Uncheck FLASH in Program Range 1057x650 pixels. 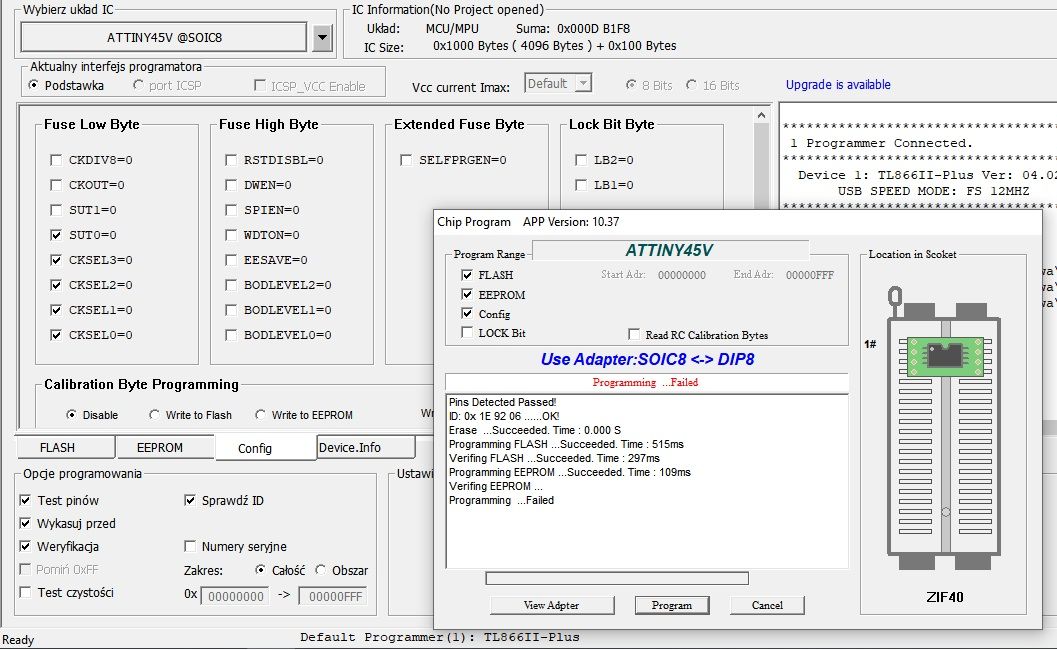pos(466,274)
